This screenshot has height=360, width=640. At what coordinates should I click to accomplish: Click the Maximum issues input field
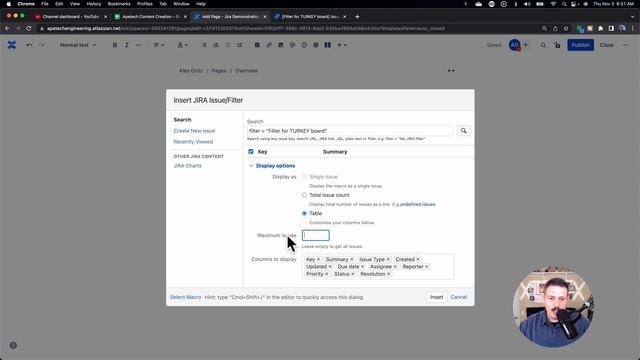pos(316,235)
